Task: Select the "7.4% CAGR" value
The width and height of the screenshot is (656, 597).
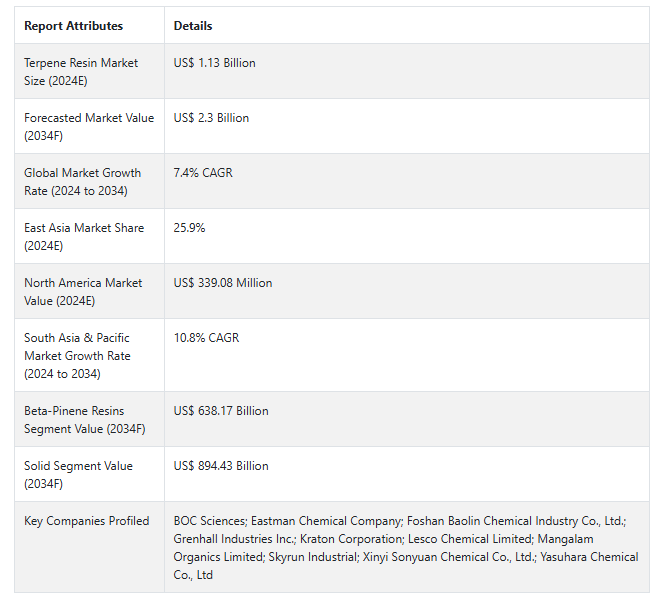Action: pyautogui.click(x=203, y=173)
